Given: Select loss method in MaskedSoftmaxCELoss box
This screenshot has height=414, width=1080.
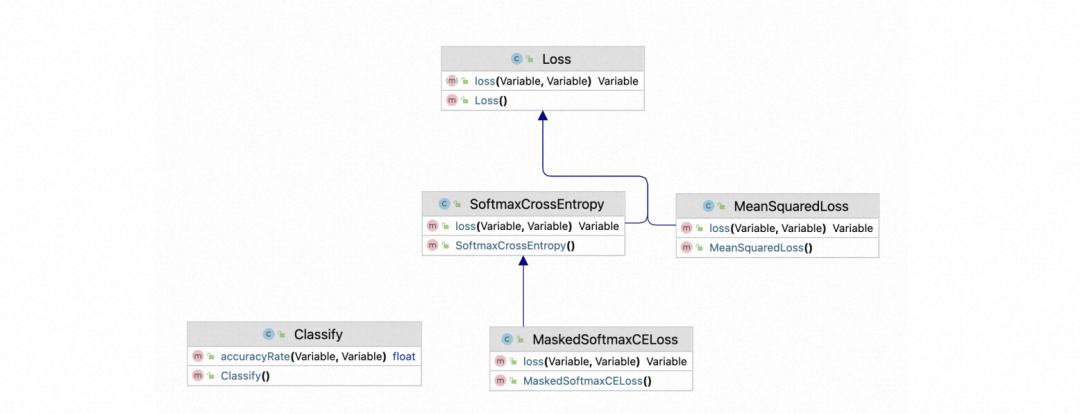Looking at the screenshot, I should coord(591,361).
